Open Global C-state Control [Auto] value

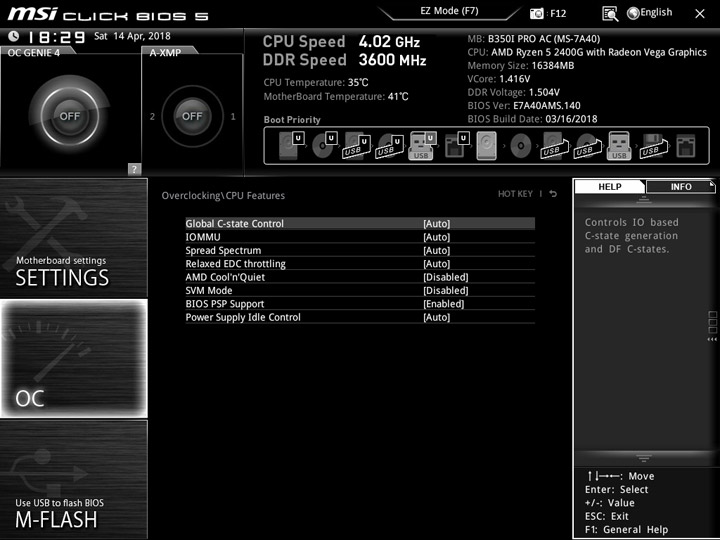436,224
